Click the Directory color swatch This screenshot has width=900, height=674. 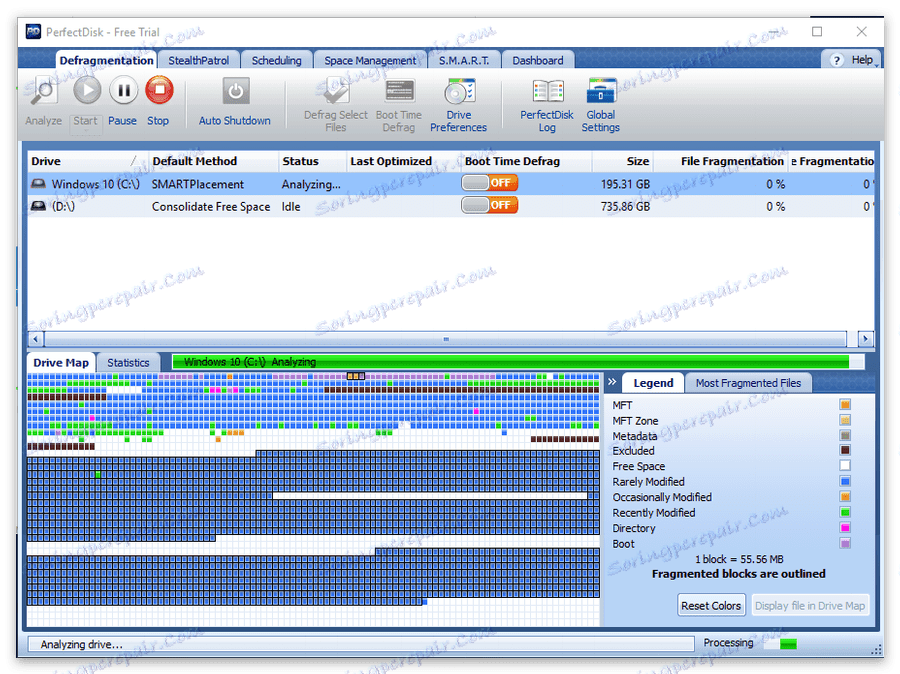click(845, 528)
